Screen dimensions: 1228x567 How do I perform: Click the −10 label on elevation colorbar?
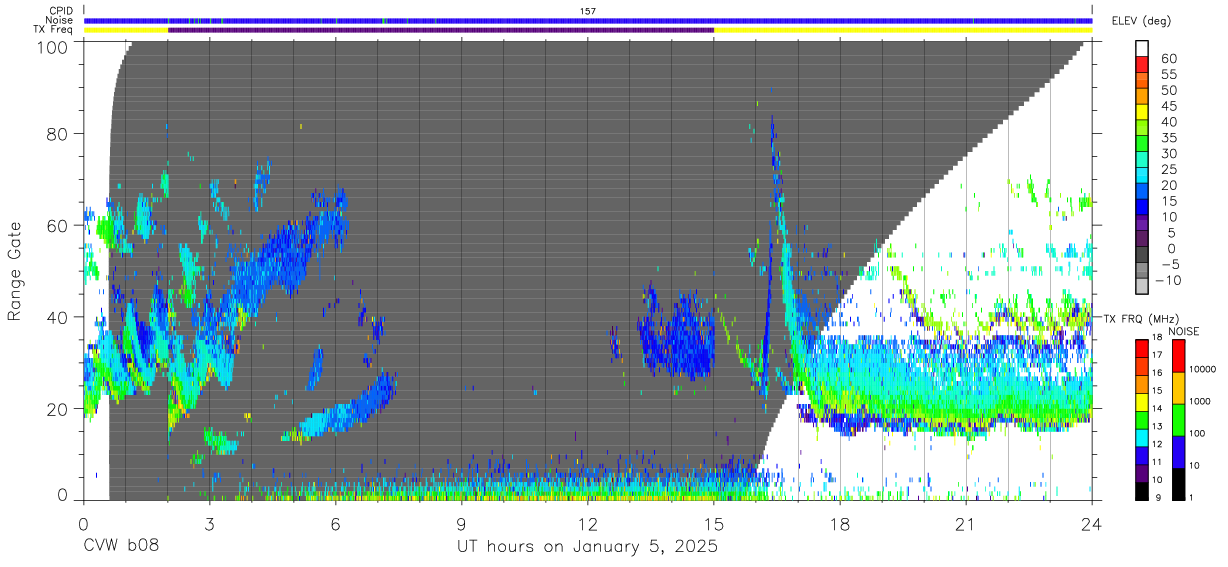[x=1166, y=280]
